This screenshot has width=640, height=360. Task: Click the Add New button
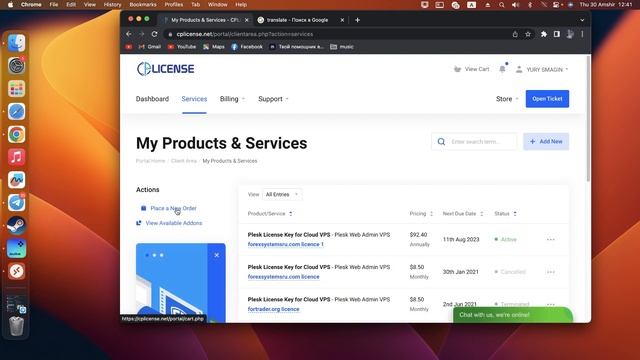[x=546, y=142]
